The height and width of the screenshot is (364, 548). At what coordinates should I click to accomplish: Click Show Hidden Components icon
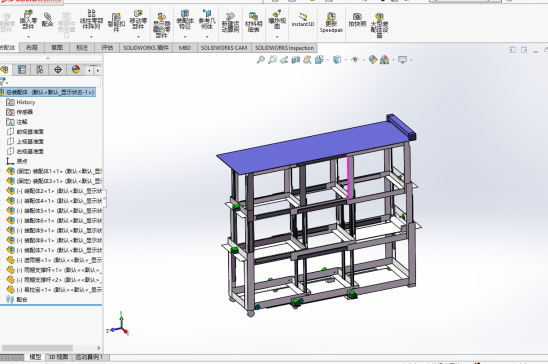point(161,17)
